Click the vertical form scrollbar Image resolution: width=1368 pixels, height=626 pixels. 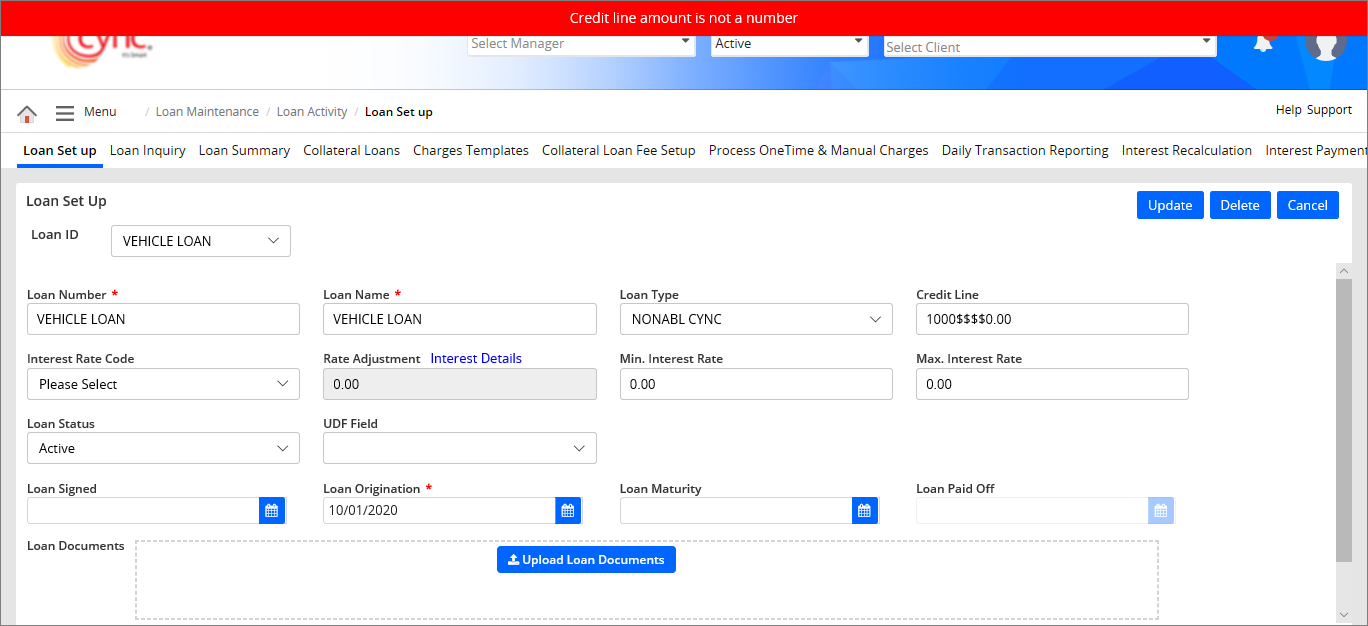1343,420
